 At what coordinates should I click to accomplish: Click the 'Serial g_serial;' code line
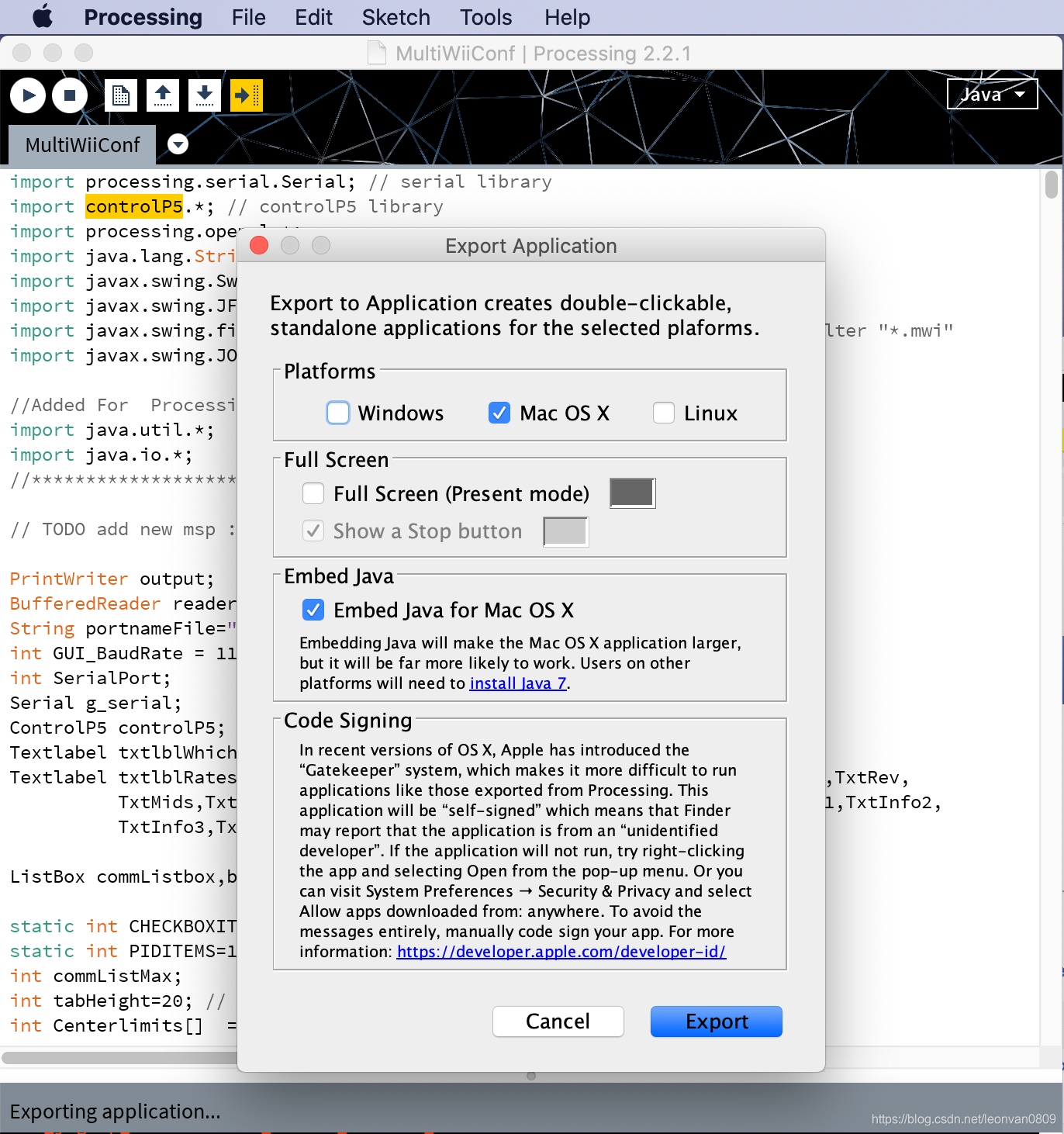[x=95, y=703]
